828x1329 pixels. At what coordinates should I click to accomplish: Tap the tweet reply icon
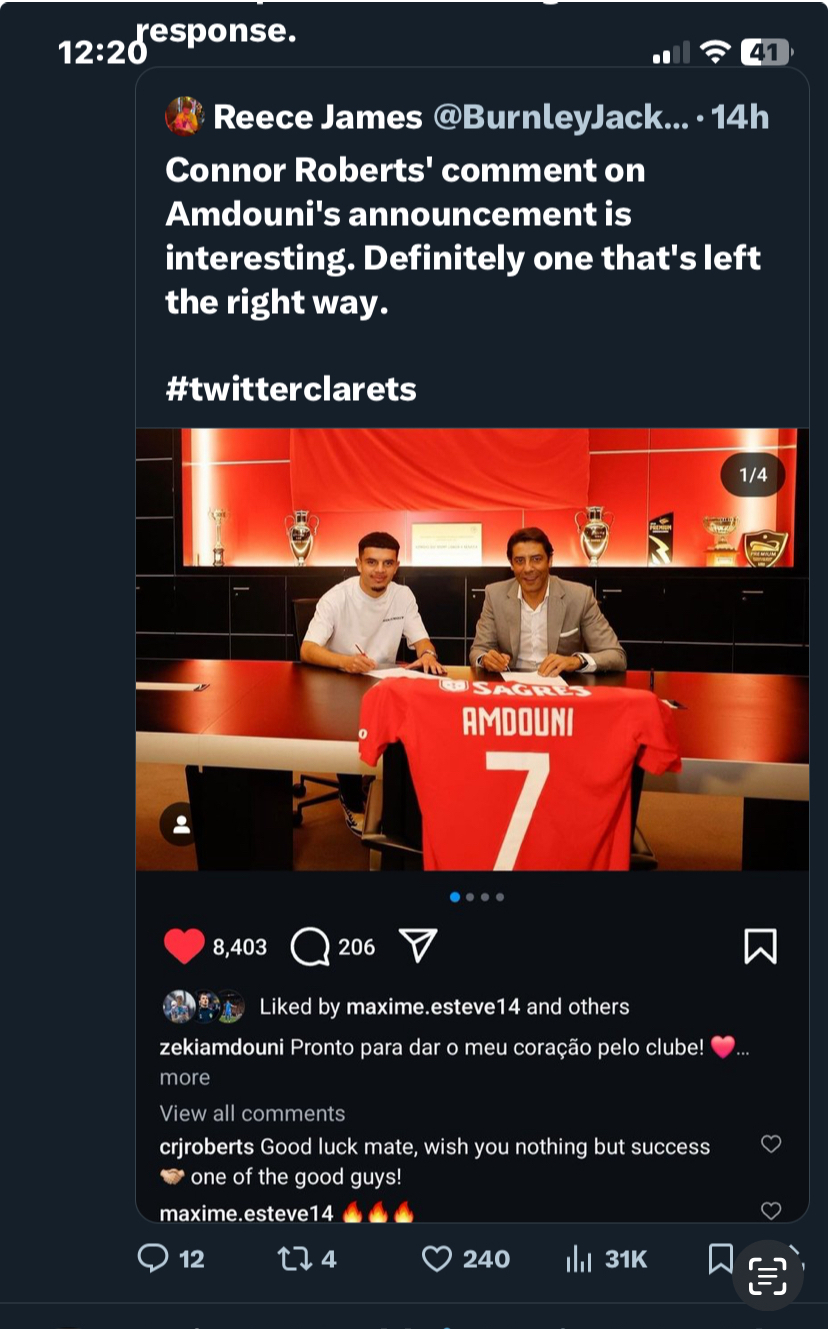(153, 1257)
